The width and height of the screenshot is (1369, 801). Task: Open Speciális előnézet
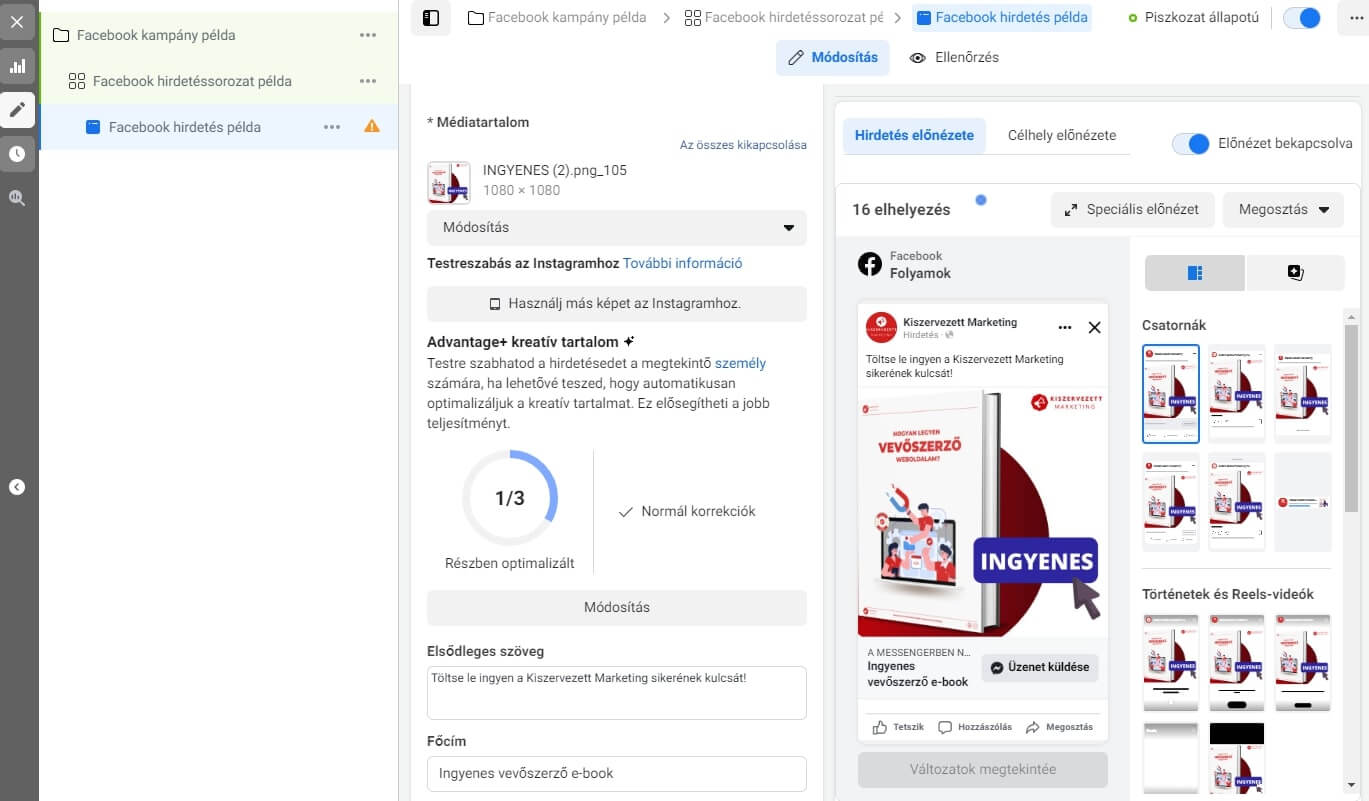1133,210
